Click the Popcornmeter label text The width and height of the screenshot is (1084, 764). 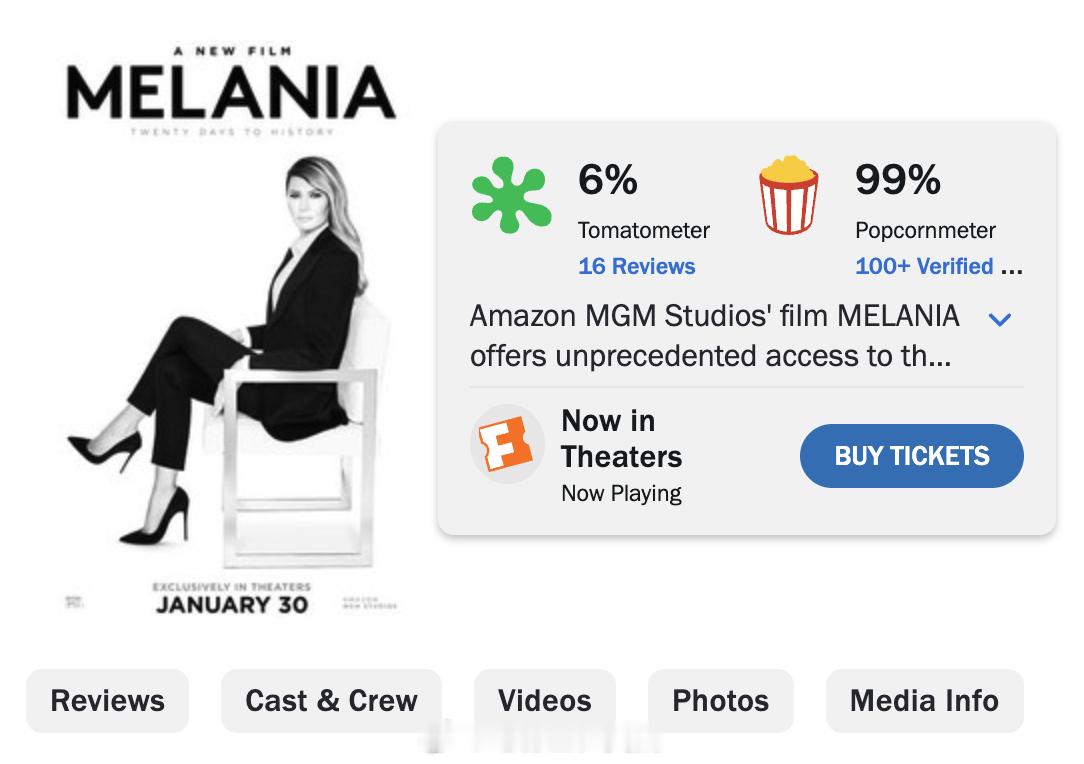(925, 230)
